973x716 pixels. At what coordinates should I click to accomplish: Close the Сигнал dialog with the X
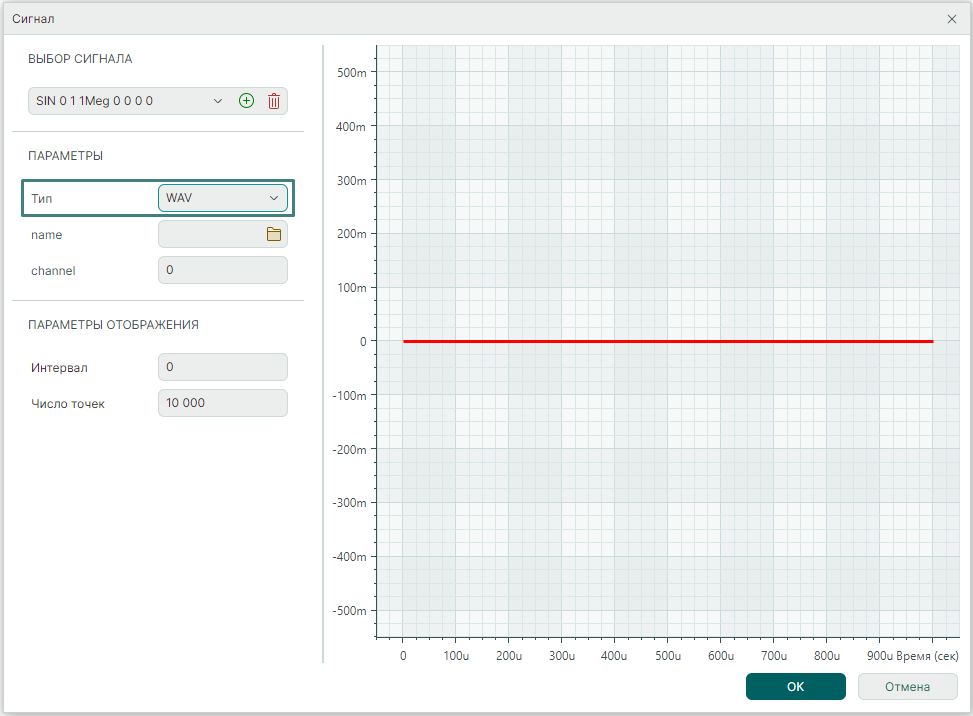click(x=951, y=19)
